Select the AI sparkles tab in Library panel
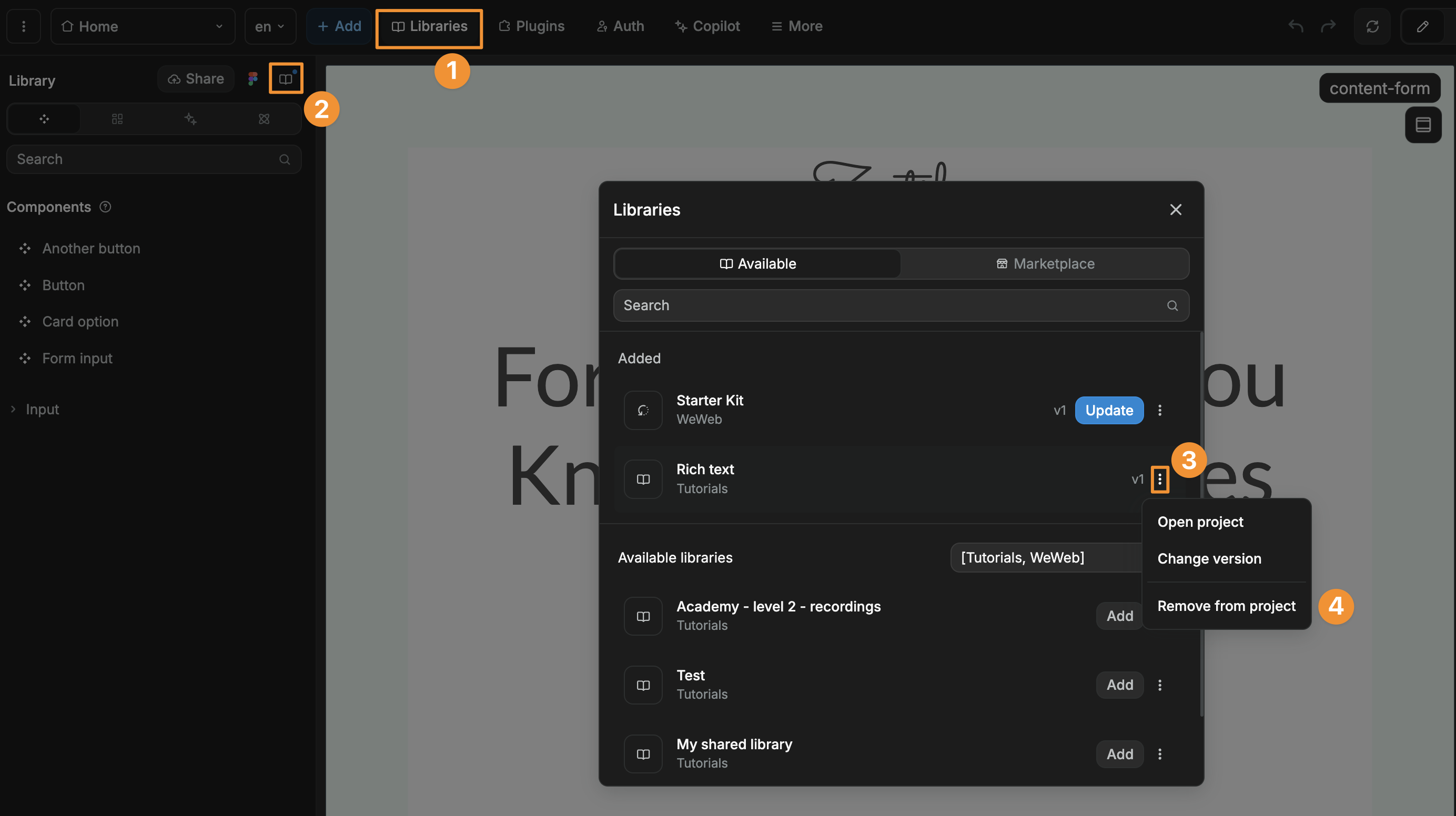 (x=190, y=119)
